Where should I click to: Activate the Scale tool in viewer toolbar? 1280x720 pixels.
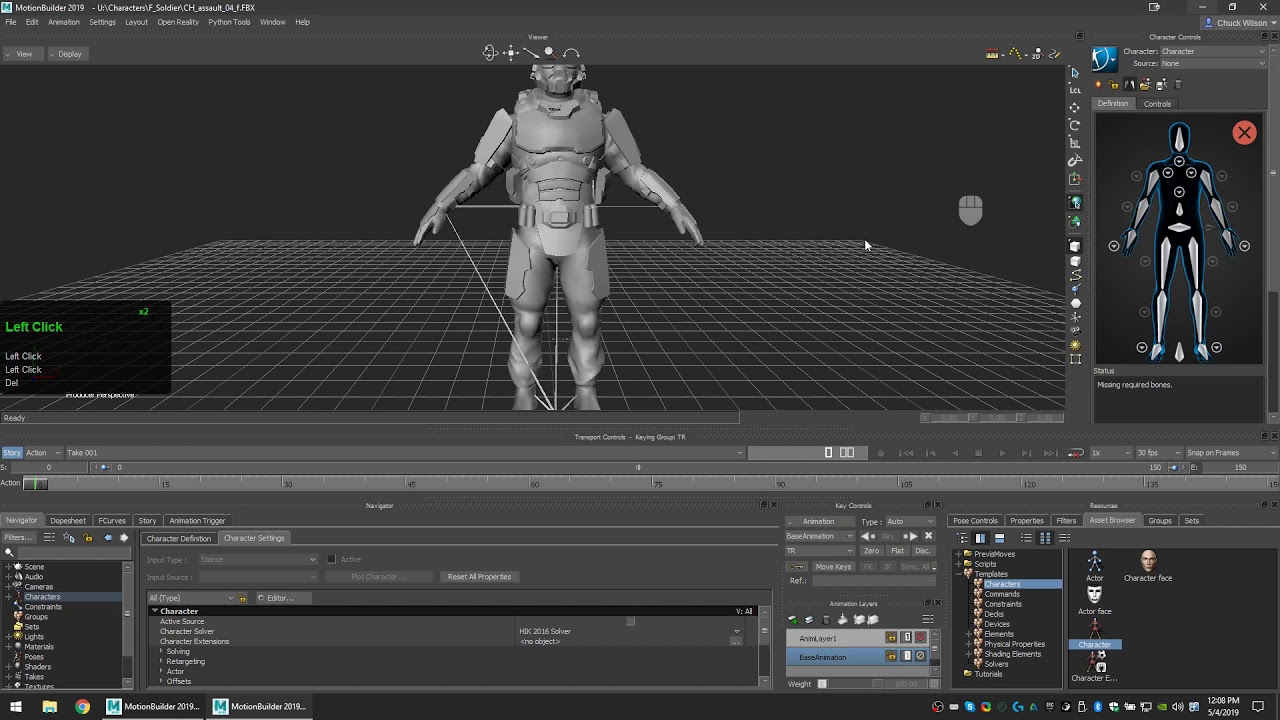click(x=1075, y=143)
